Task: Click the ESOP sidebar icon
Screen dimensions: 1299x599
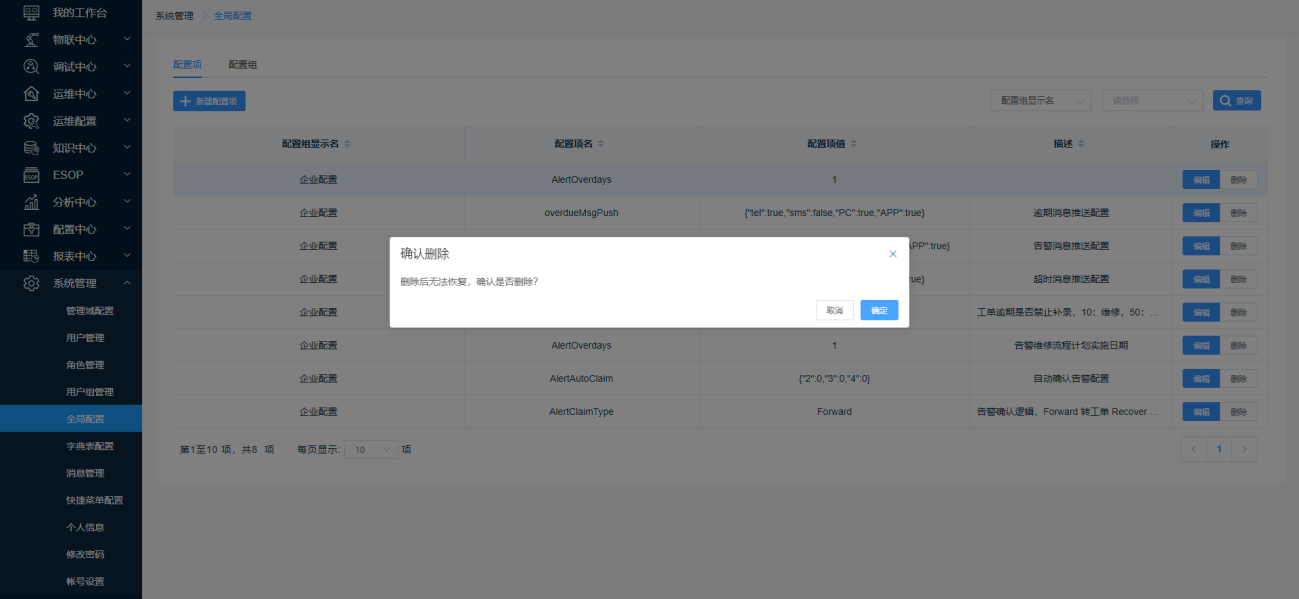Action: pyautogui.click(x=31, y=175)
